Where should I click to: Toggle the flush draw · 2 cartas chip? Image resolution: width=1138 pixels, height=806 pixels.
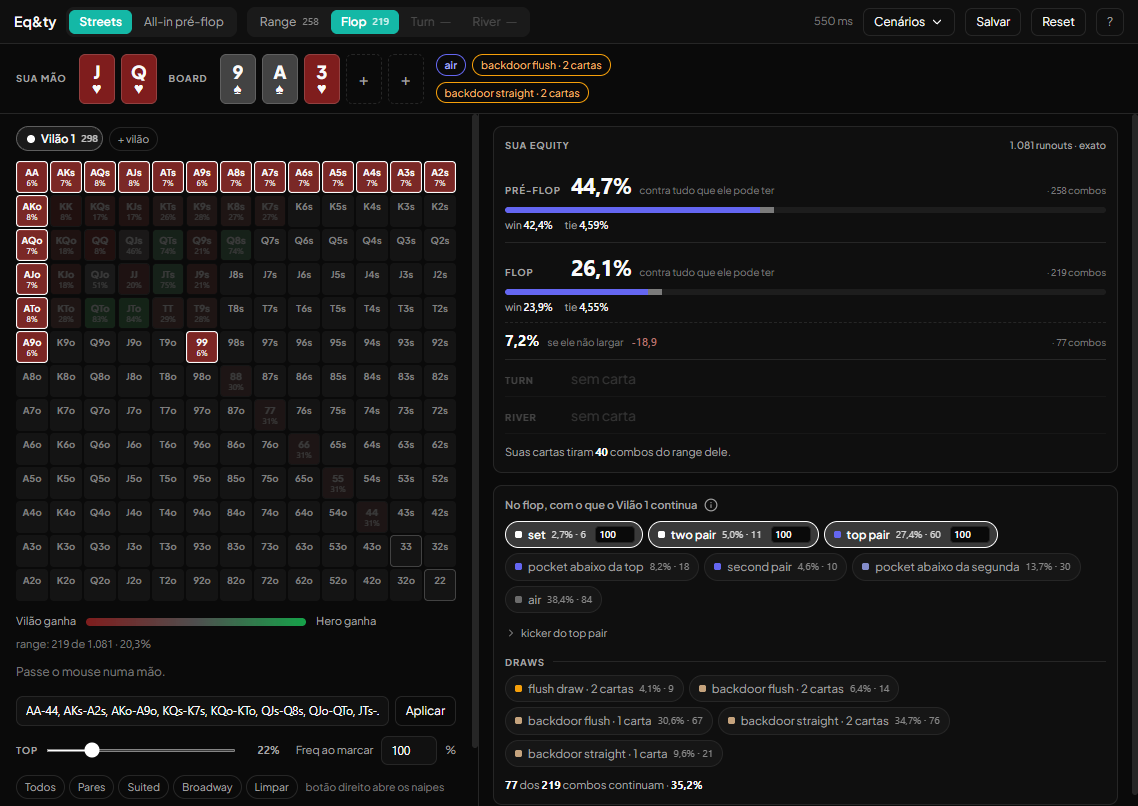(594, 688)
